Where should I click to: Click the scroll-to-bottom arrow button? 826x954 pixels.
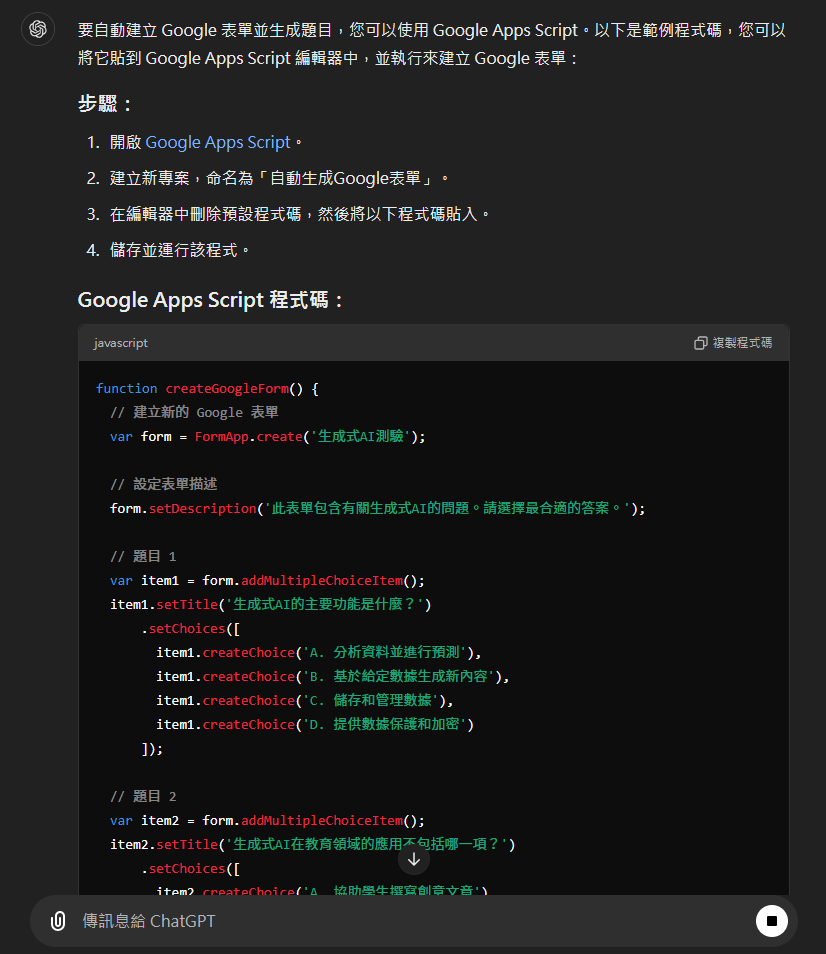[x=414, y=859]
